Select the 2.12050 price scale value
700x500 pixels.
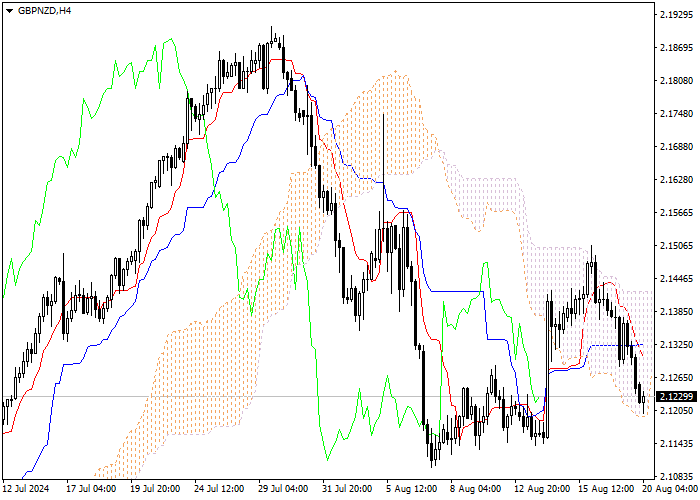click(676, 411)
